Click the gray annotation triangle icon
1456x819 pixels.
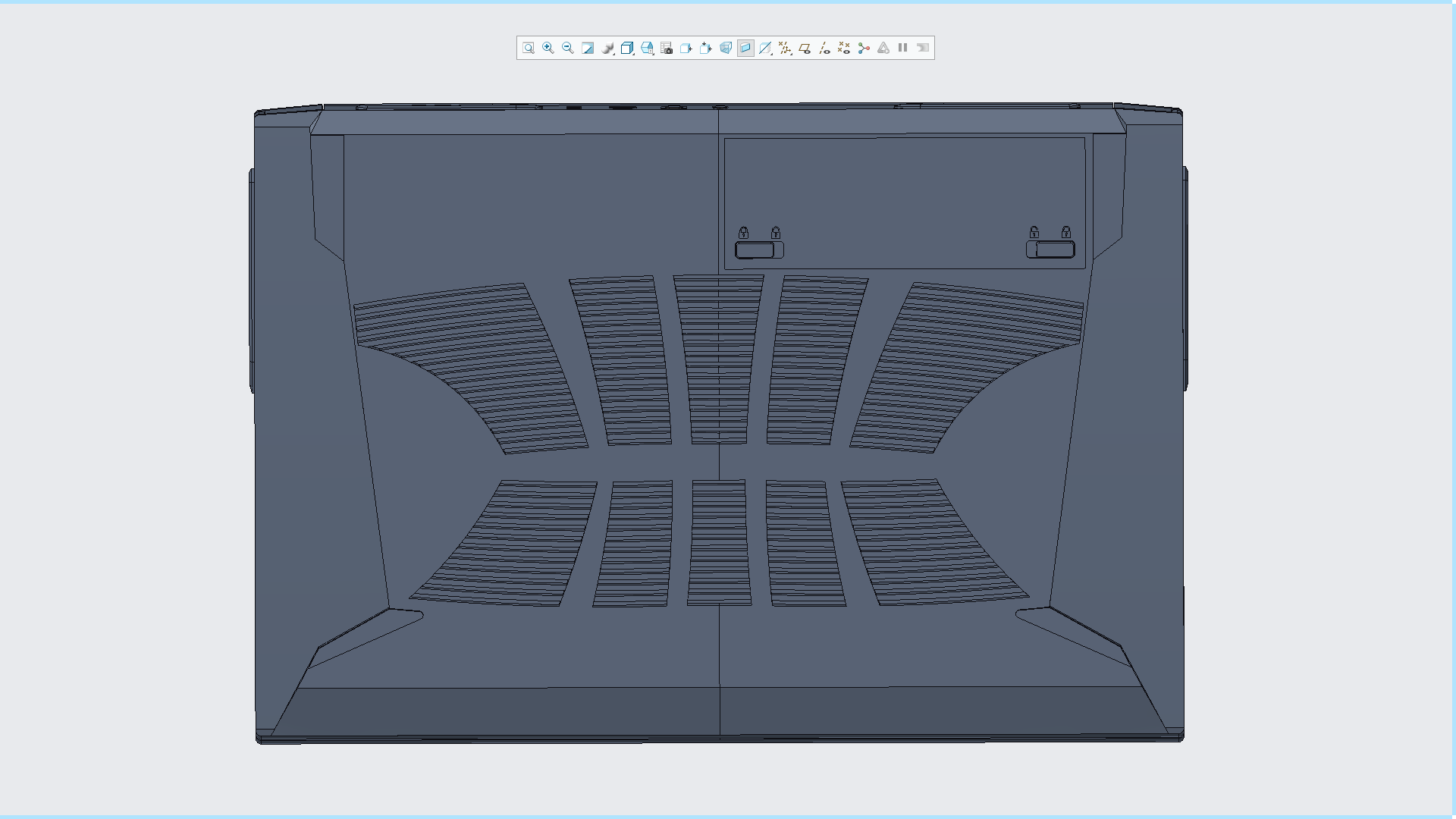(x=883, y=48)
